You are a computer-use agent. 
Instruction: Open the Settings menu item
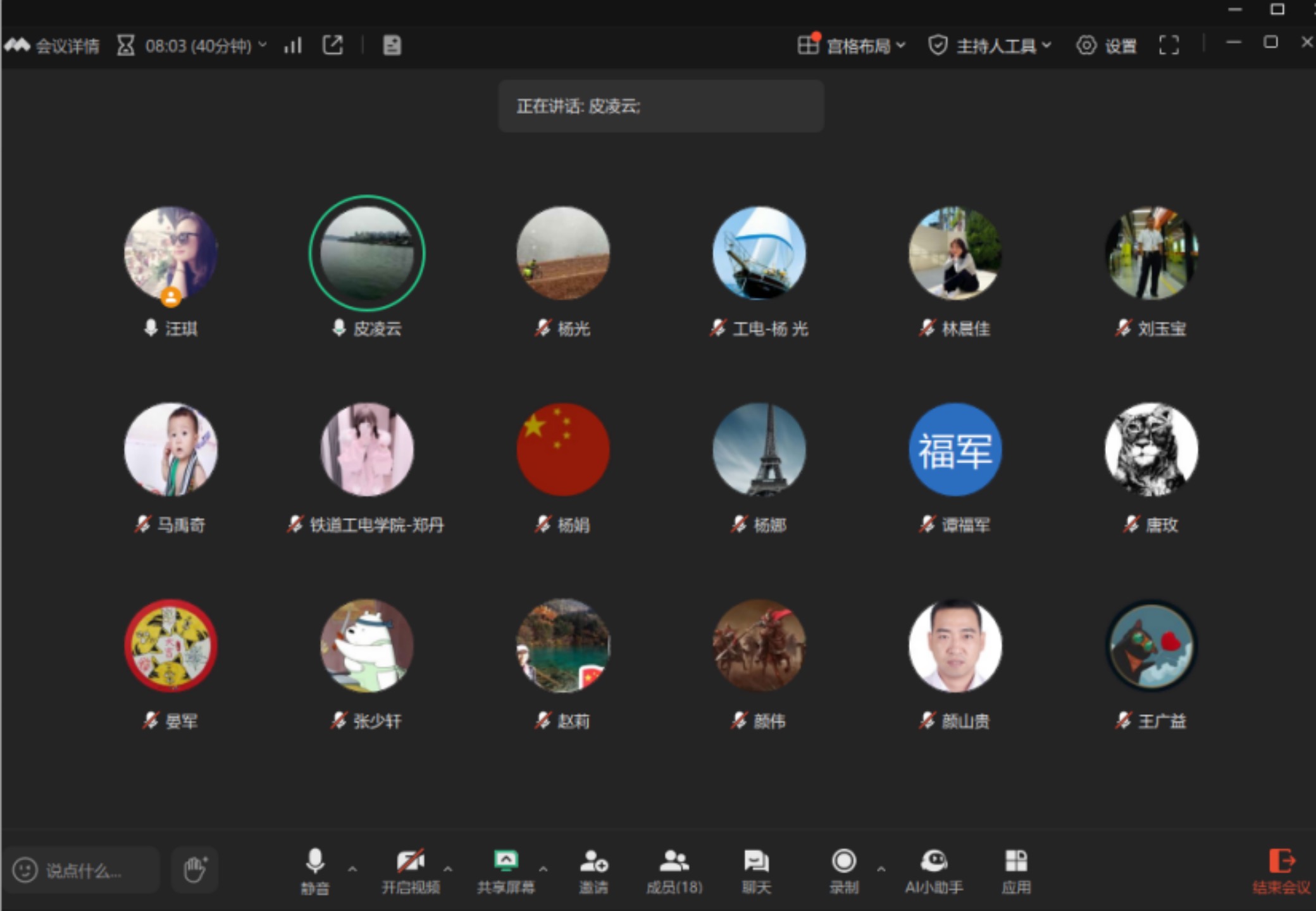click(1107, 46)
